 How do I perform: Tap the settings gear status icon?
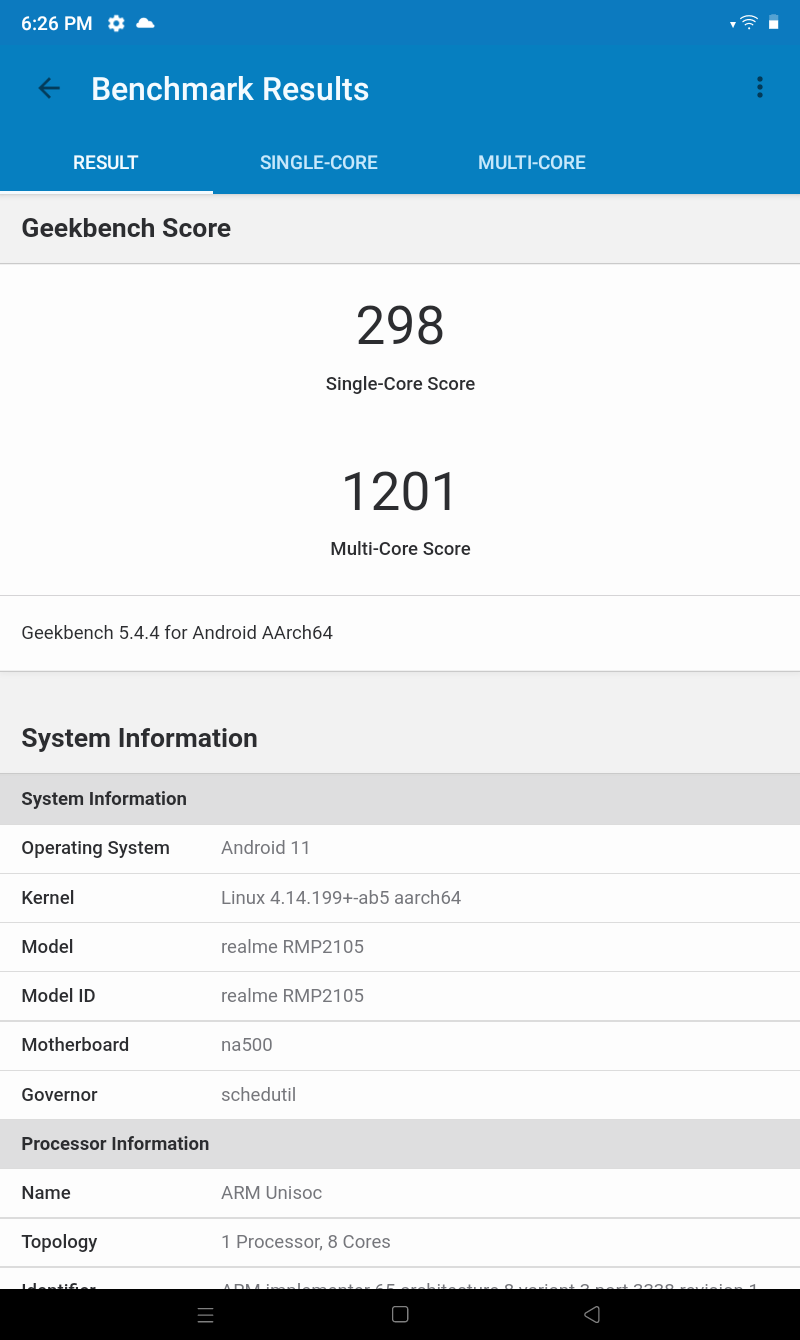point(116,23)
